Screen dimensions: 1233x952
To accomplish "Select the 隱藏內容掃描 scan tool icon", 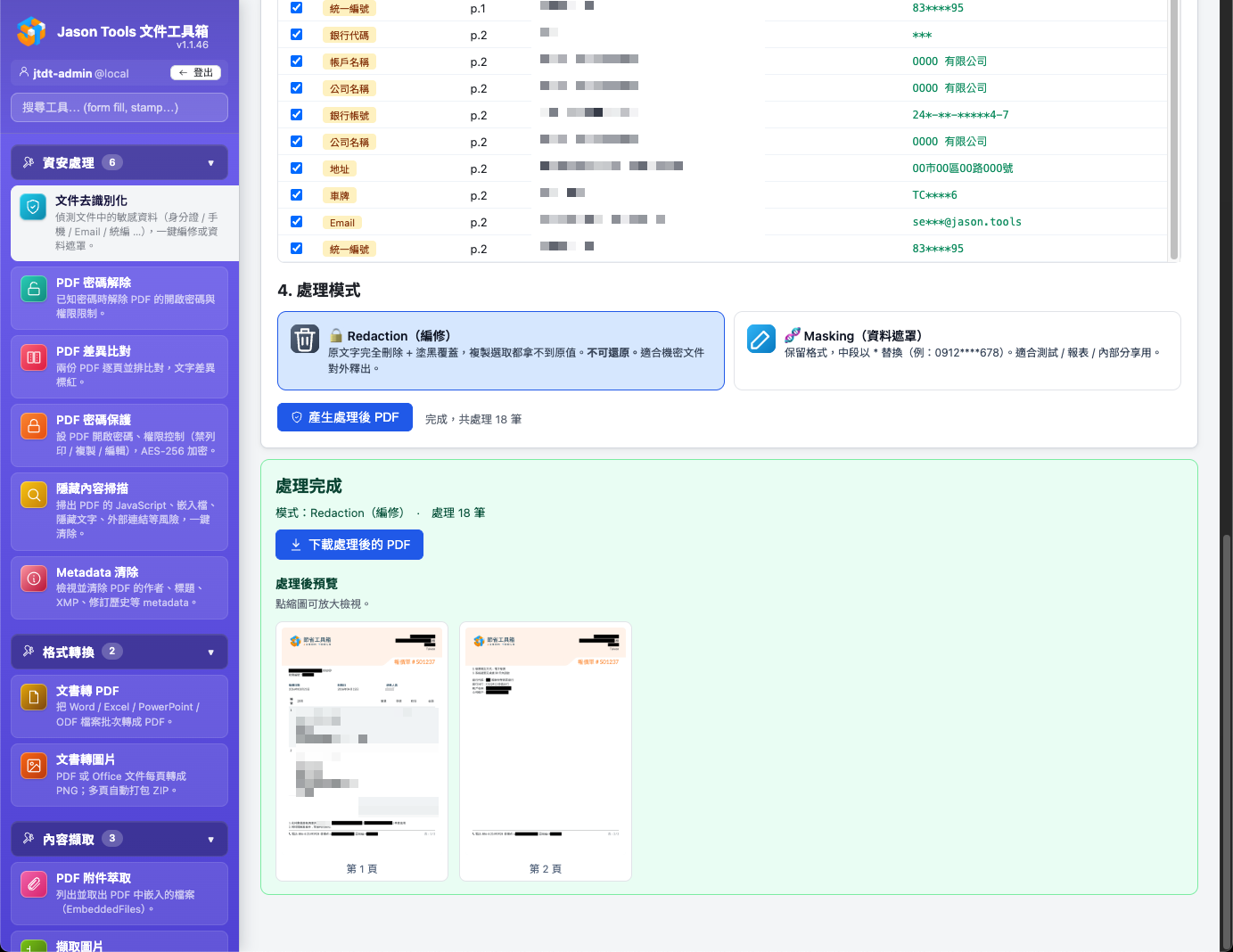I will click(33, 493).
